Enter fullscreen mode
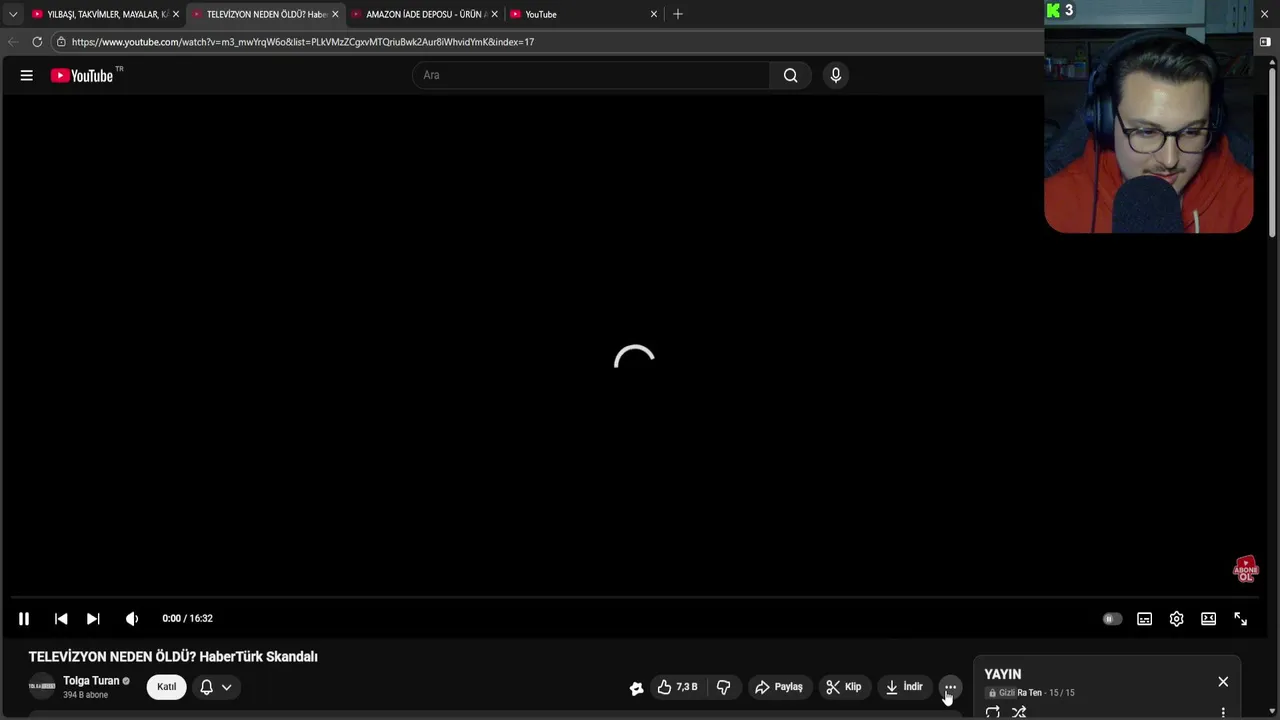The width and height of the screenshot is (1280, 720). pos(1241,619)
